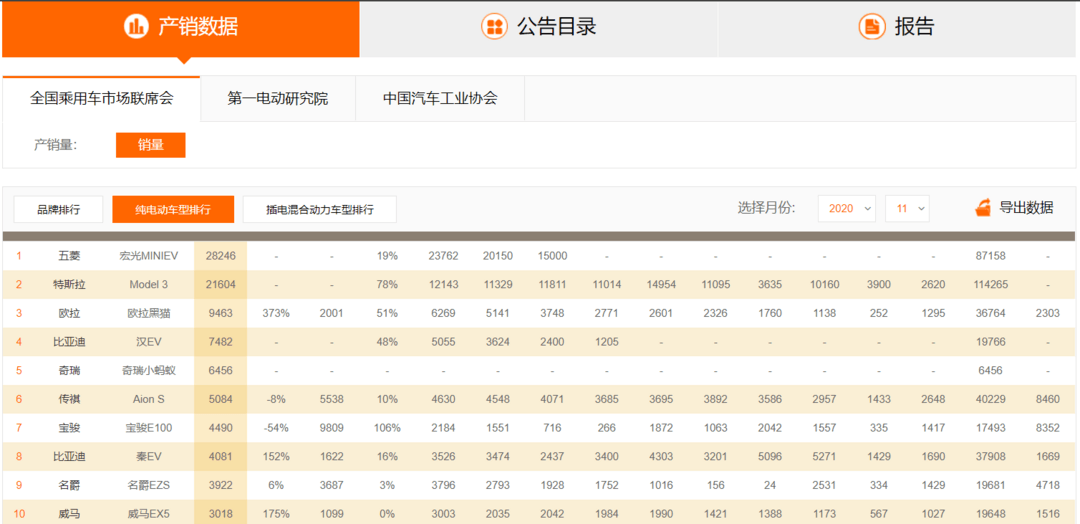Click the 秦EV model name

click(149, 457)
